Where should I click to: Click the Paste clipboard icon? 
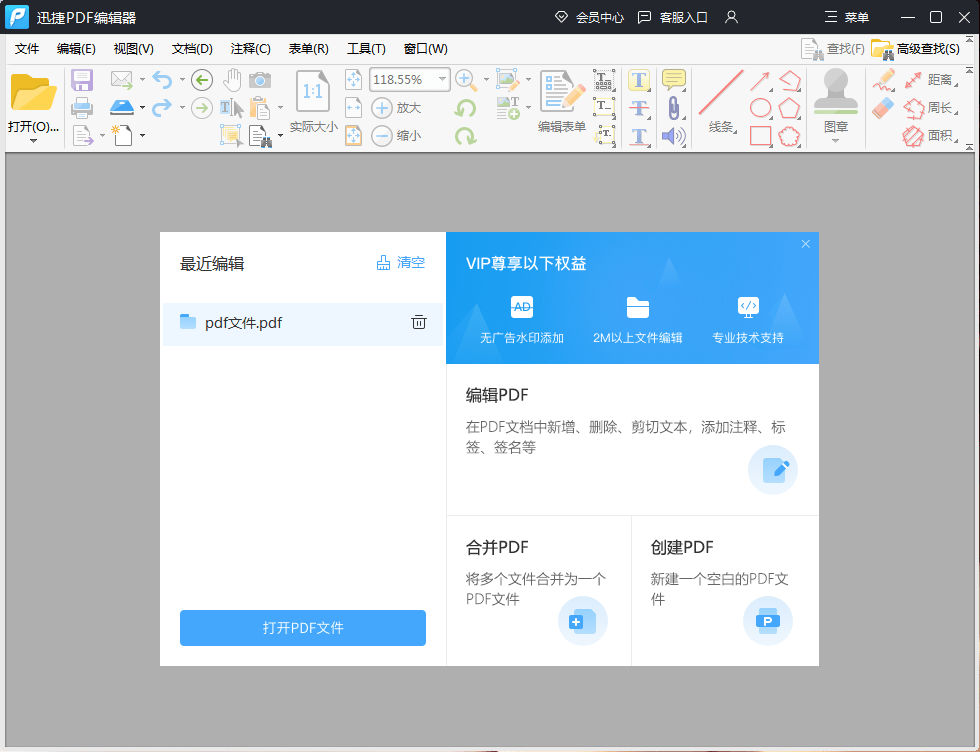pos(259,108)
